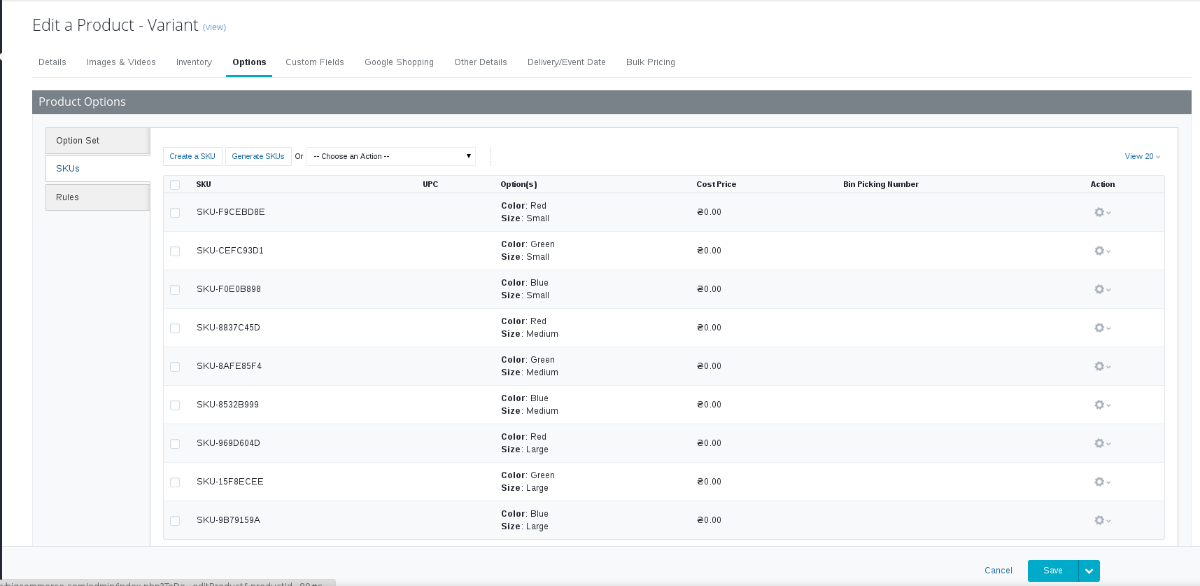The width and height of the screenshot is (1200, 586).
Task: Open gear action menu for SKU-969D604D
Action: pyautogui.click(x=1101, y=443)
